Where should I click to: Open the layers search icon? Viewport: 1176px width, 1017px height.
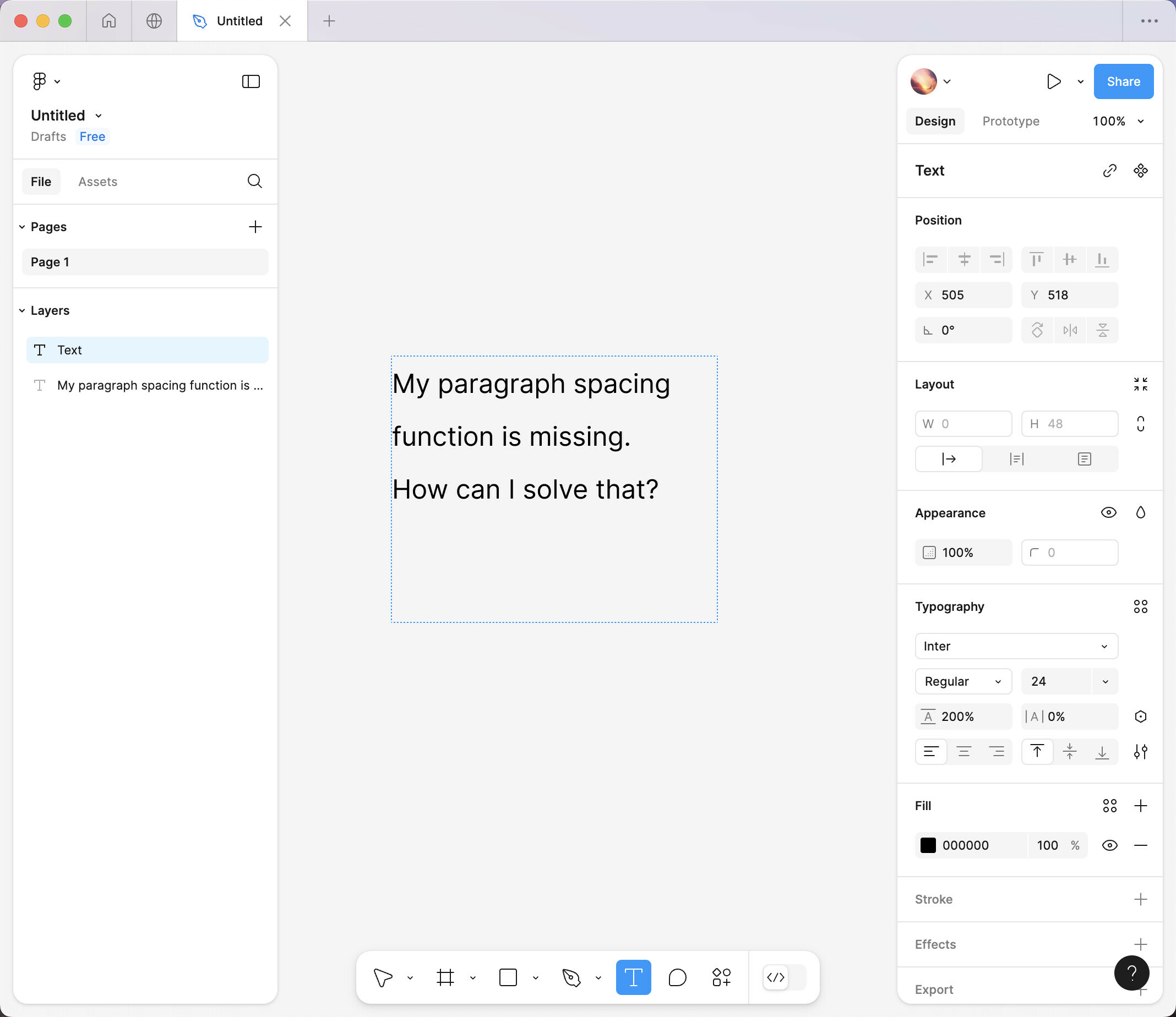(x=255, y=181)
